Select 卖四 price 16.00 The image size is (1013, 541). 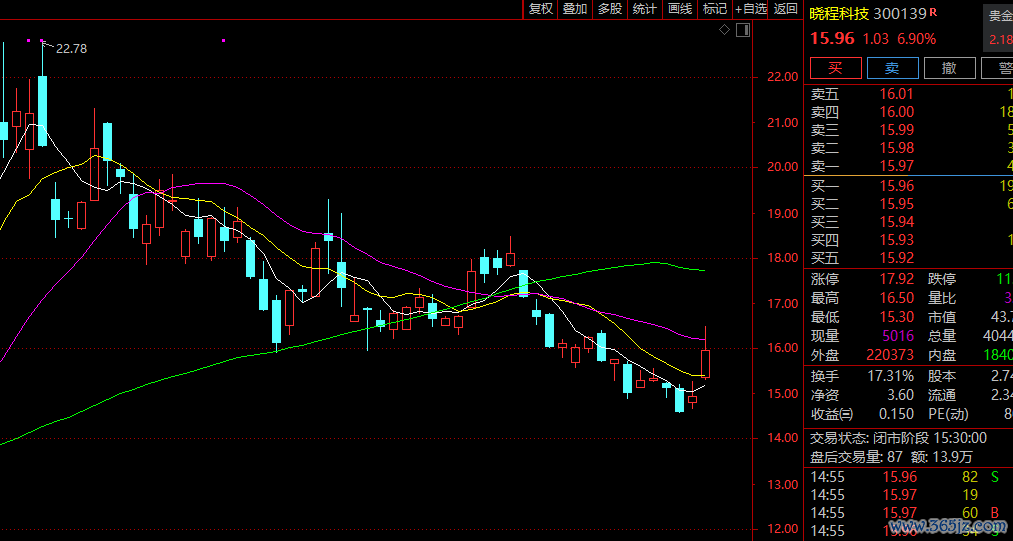(x=897, y=112)
